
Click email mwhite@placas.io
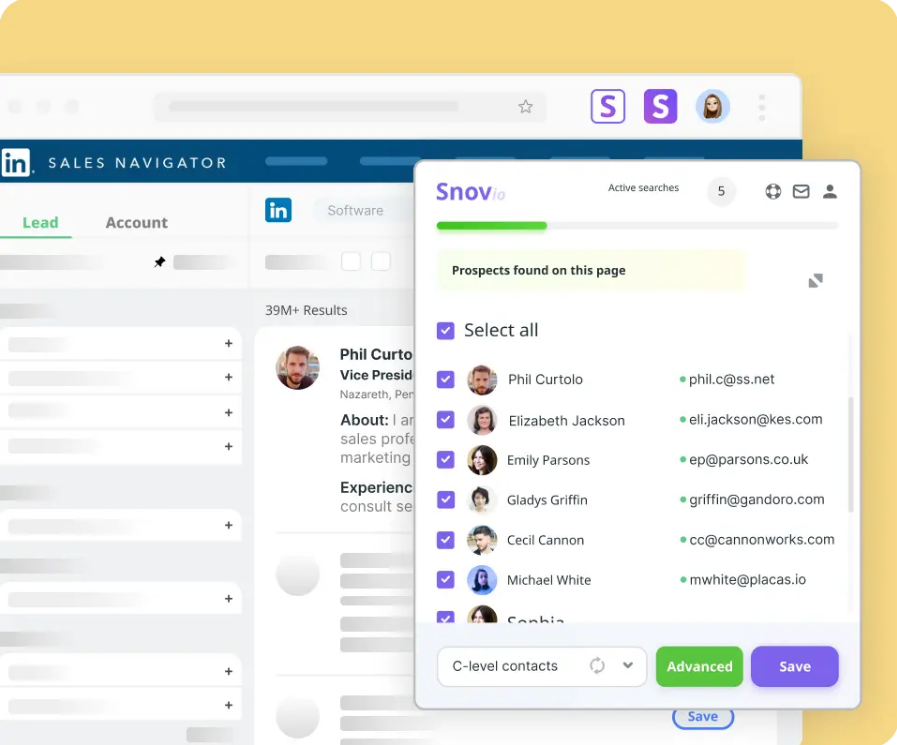coord(747,580)
